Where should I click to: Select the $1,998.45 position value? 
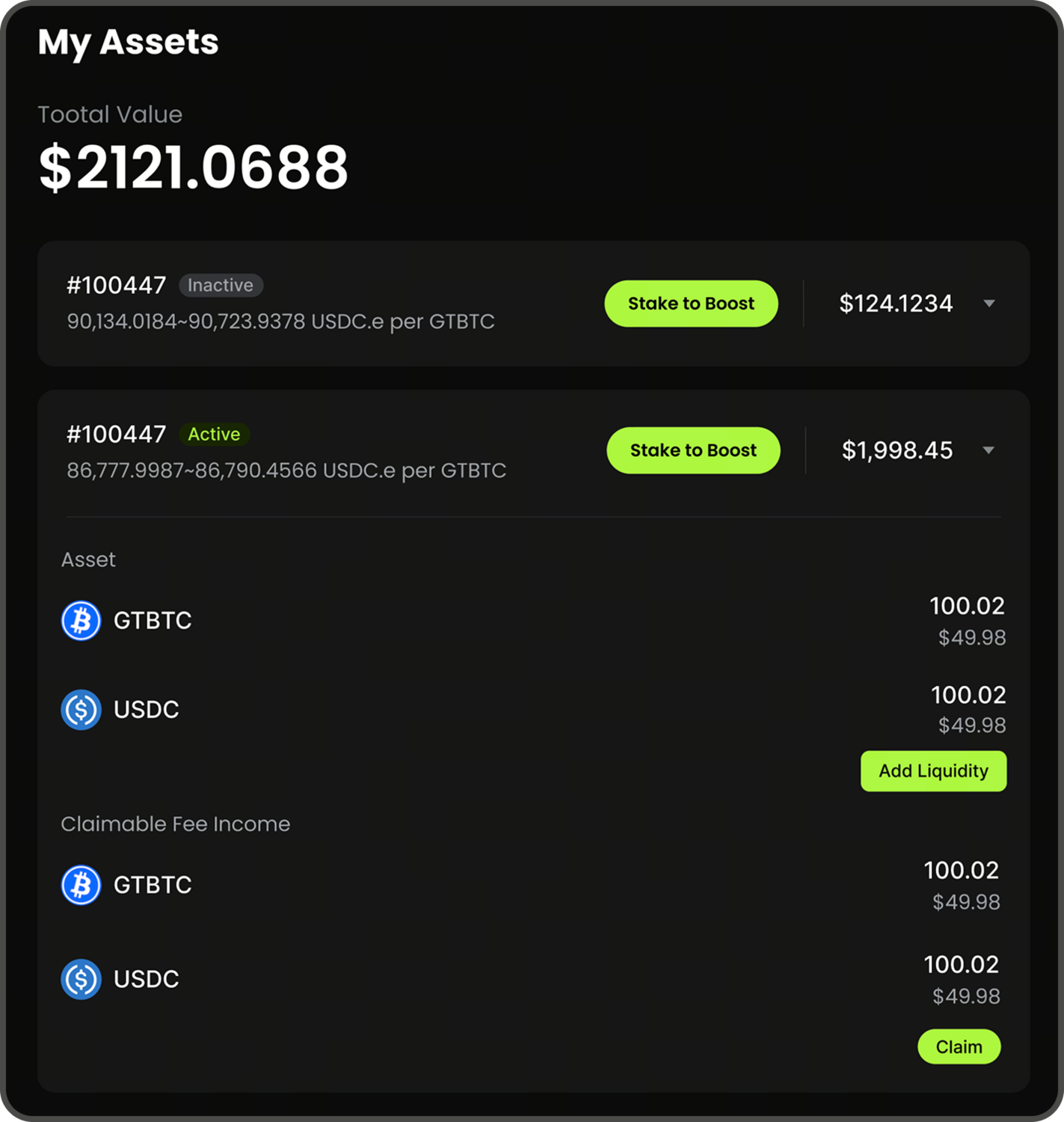pos(897,450)
